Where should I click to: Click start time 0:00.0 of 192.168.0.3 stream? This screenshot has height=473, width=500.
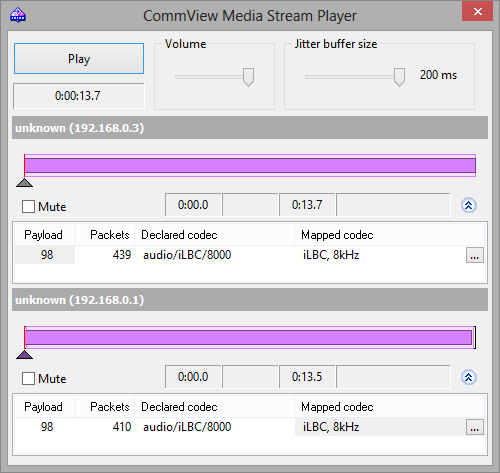pos(193,205)
